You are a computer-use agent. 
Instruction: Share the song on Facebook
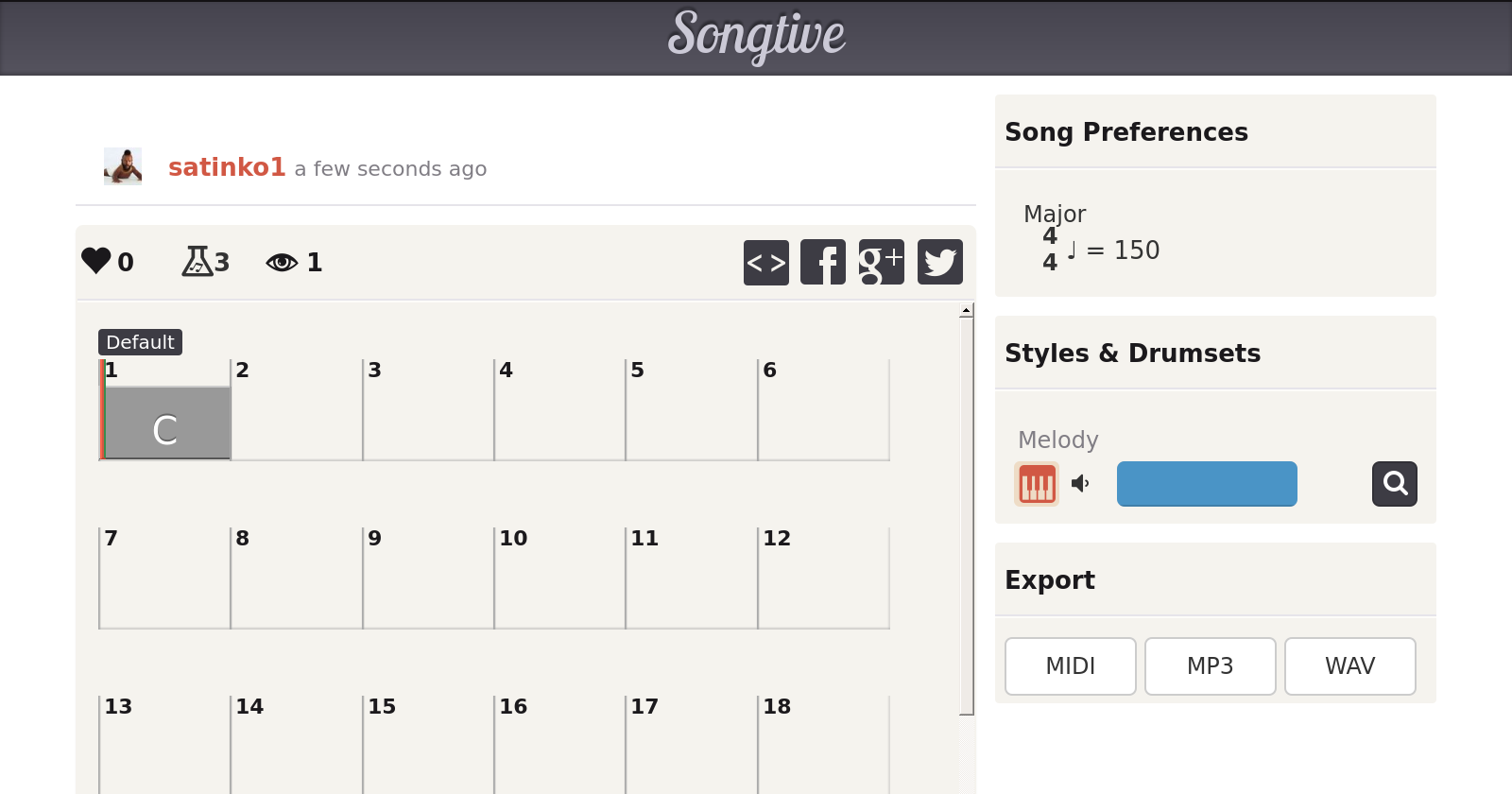point(823,262)
